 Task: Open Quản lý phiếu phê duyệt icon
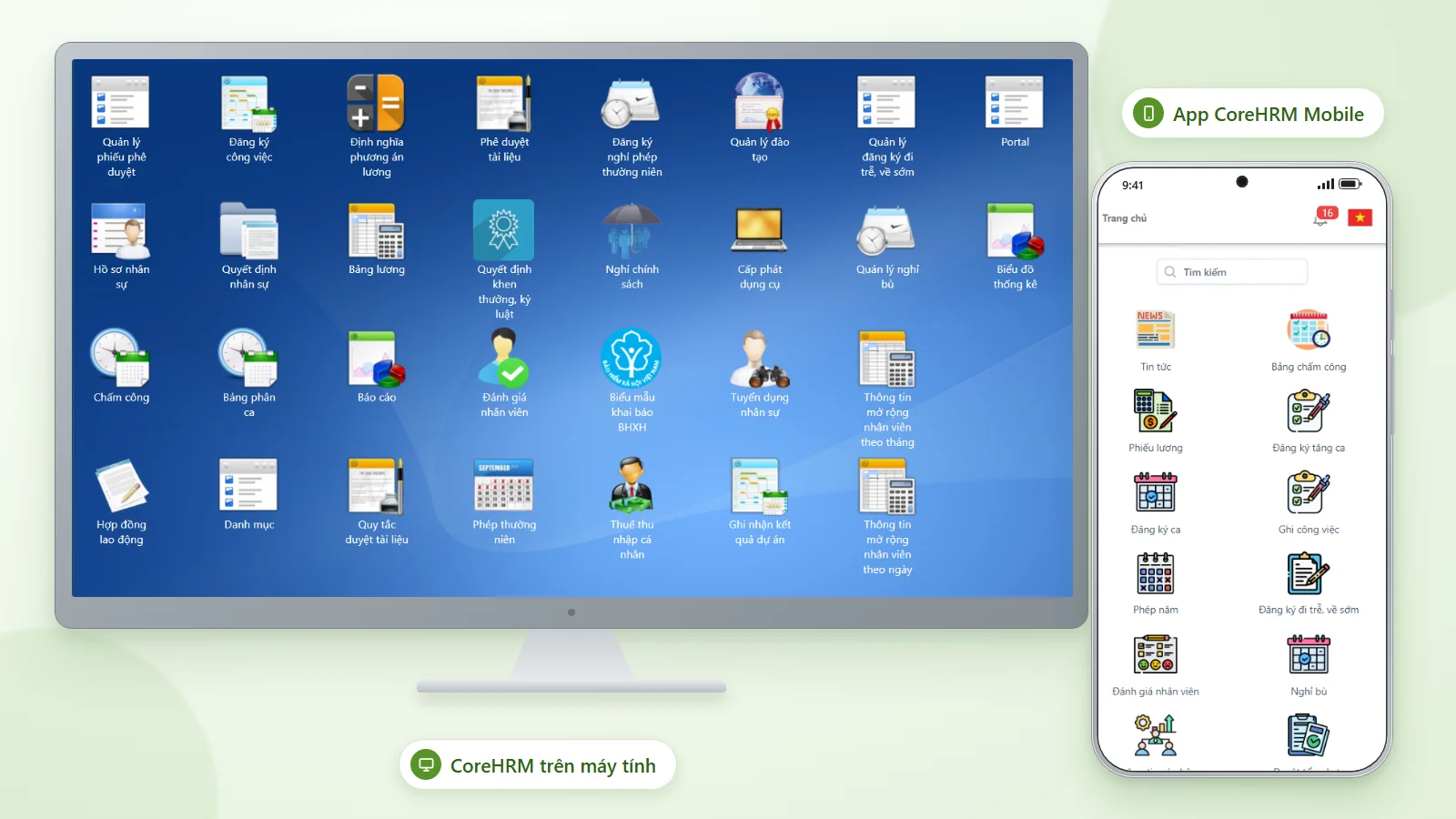click(x=121, y=102)
